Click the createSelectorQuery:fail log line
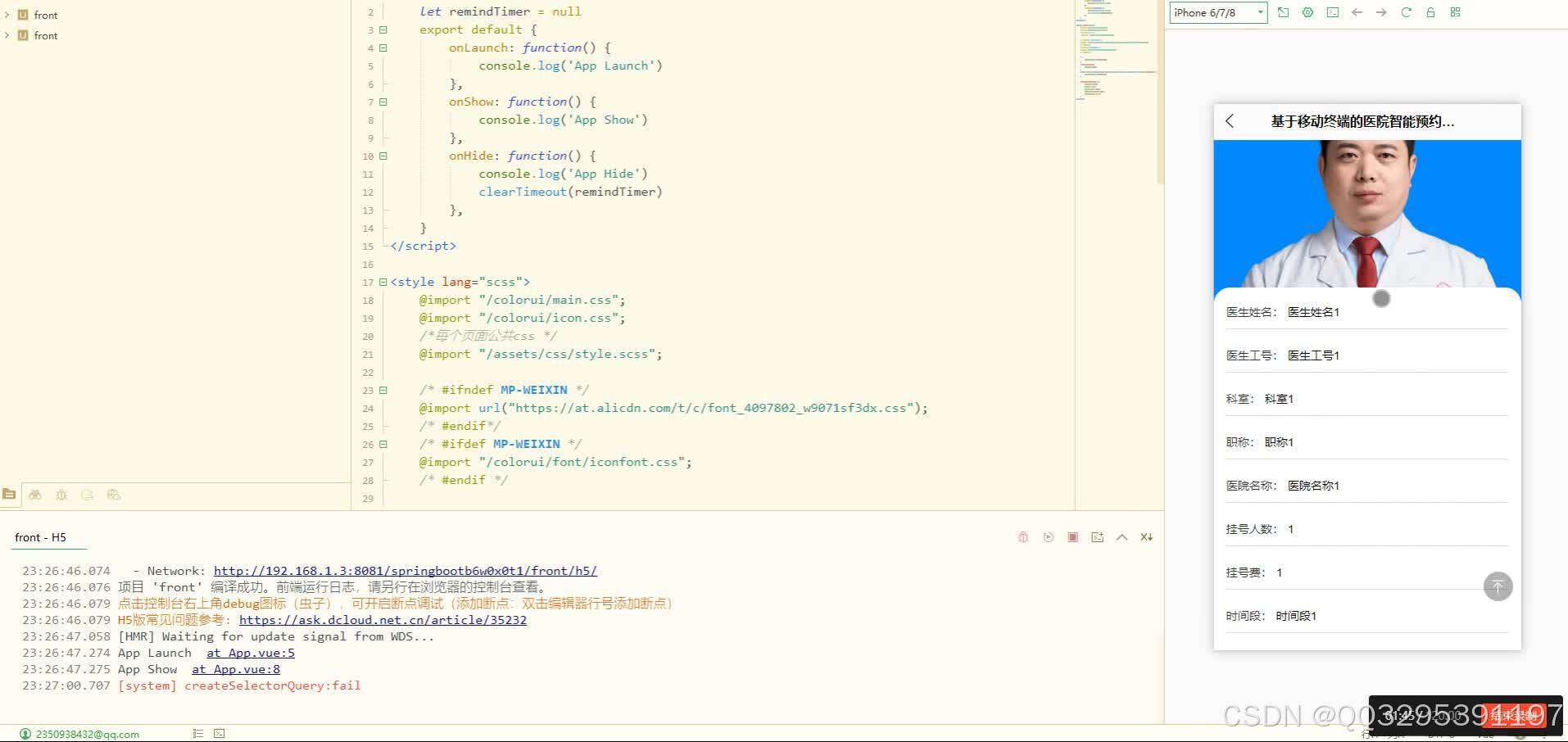This screenshot has width=1568, height=742. coord(239,685)
